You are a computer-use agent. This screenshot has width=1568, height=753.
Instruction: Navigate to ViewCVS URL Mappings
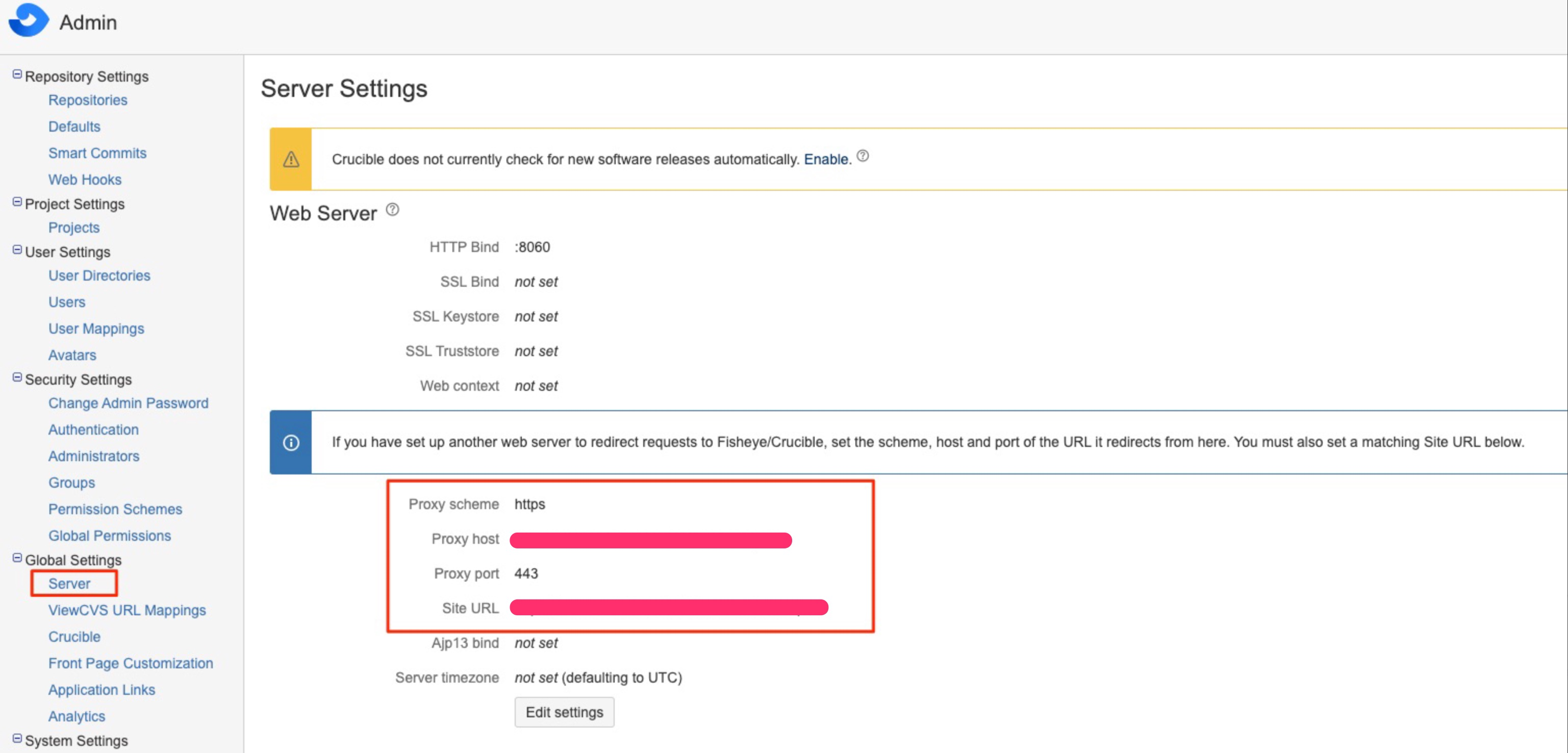[127, 611]
